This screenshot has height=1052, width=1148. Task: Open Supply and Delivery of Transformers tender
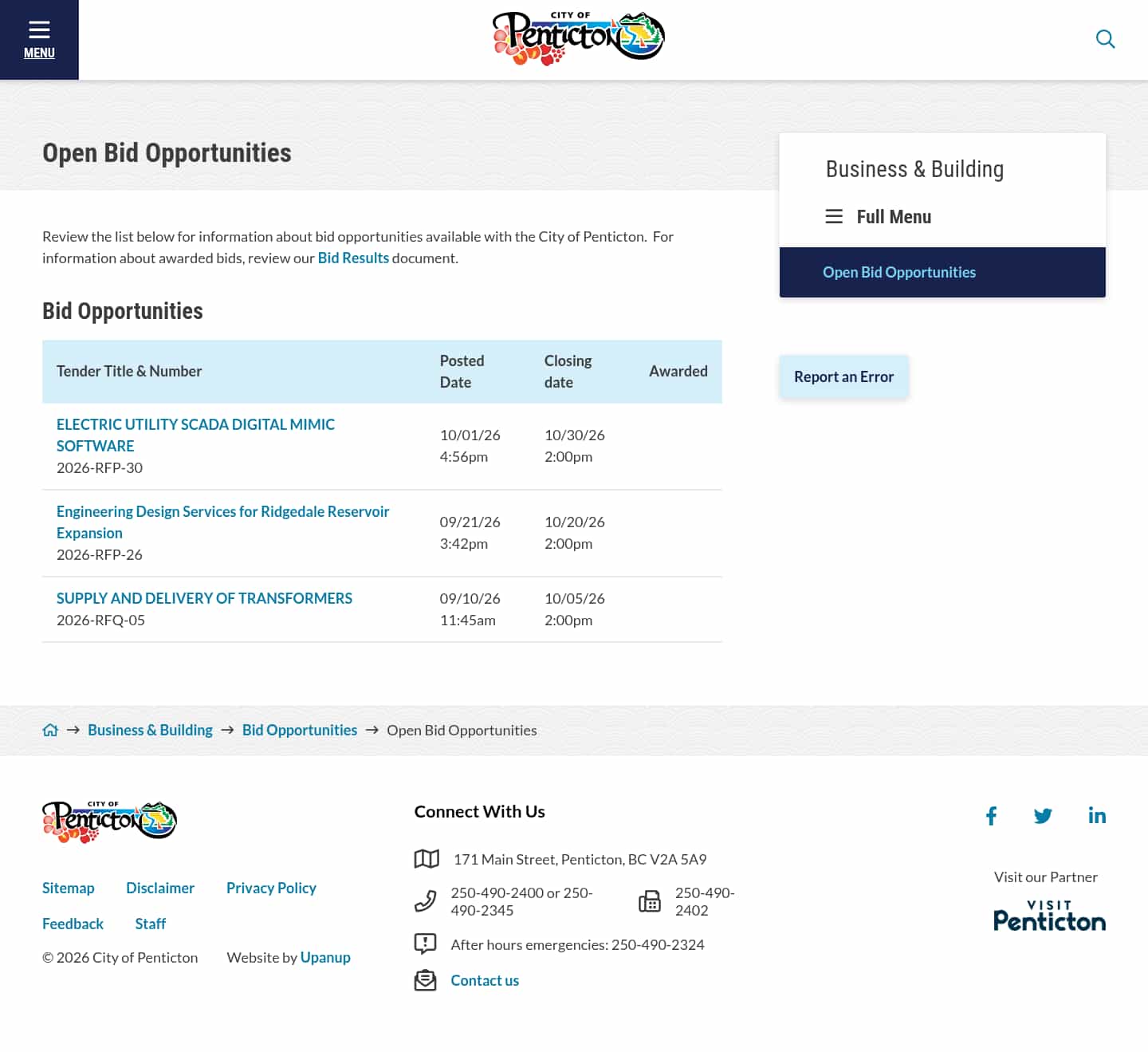coord(204,598)
